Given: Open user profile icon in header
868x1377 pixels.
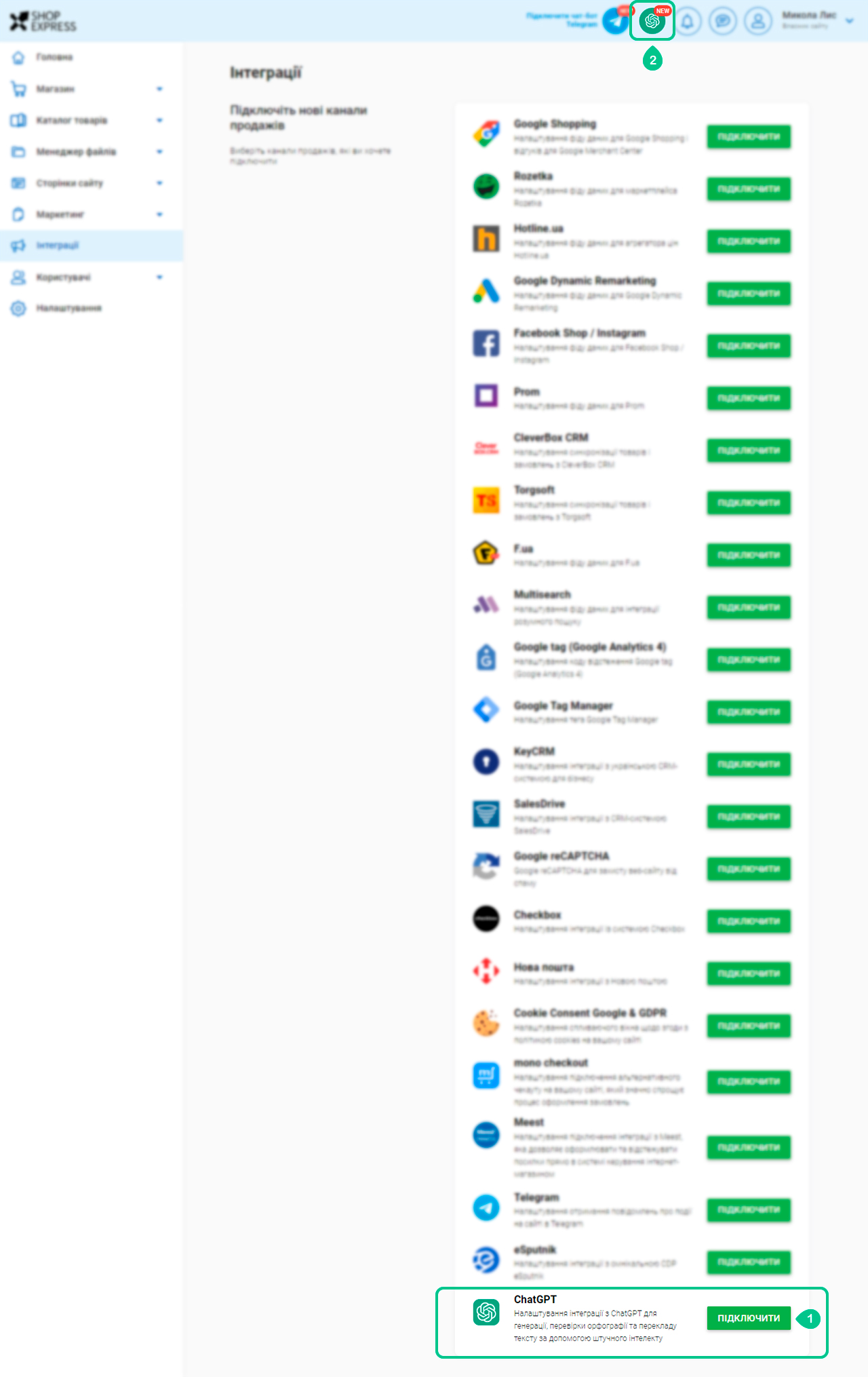Looking at the screenshot, I should coord(758,21).
